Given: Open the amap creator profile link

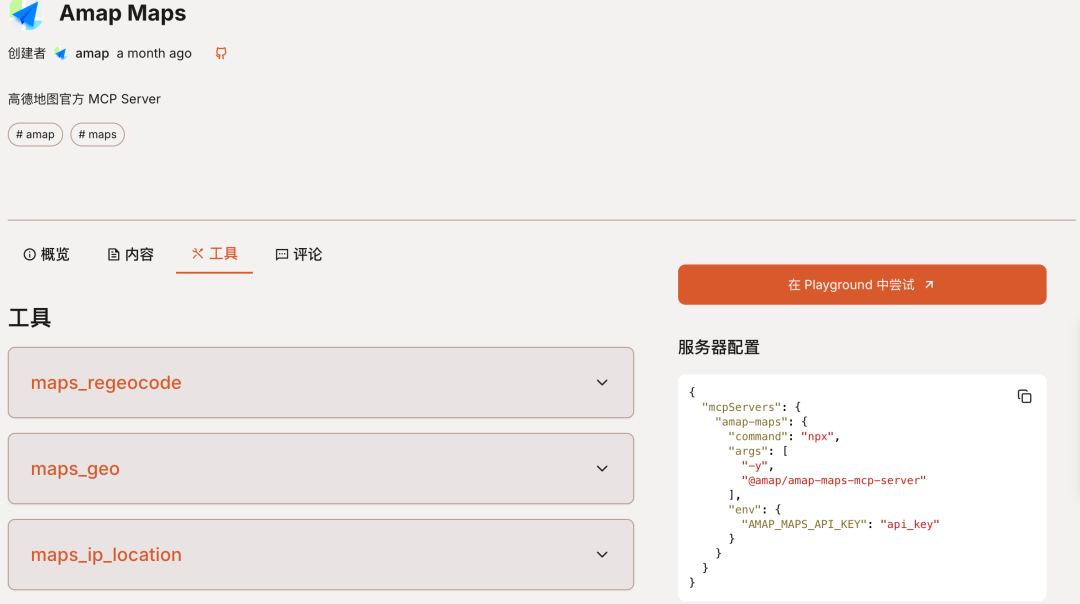Looking at the screenshot, I should click(92, 53).
